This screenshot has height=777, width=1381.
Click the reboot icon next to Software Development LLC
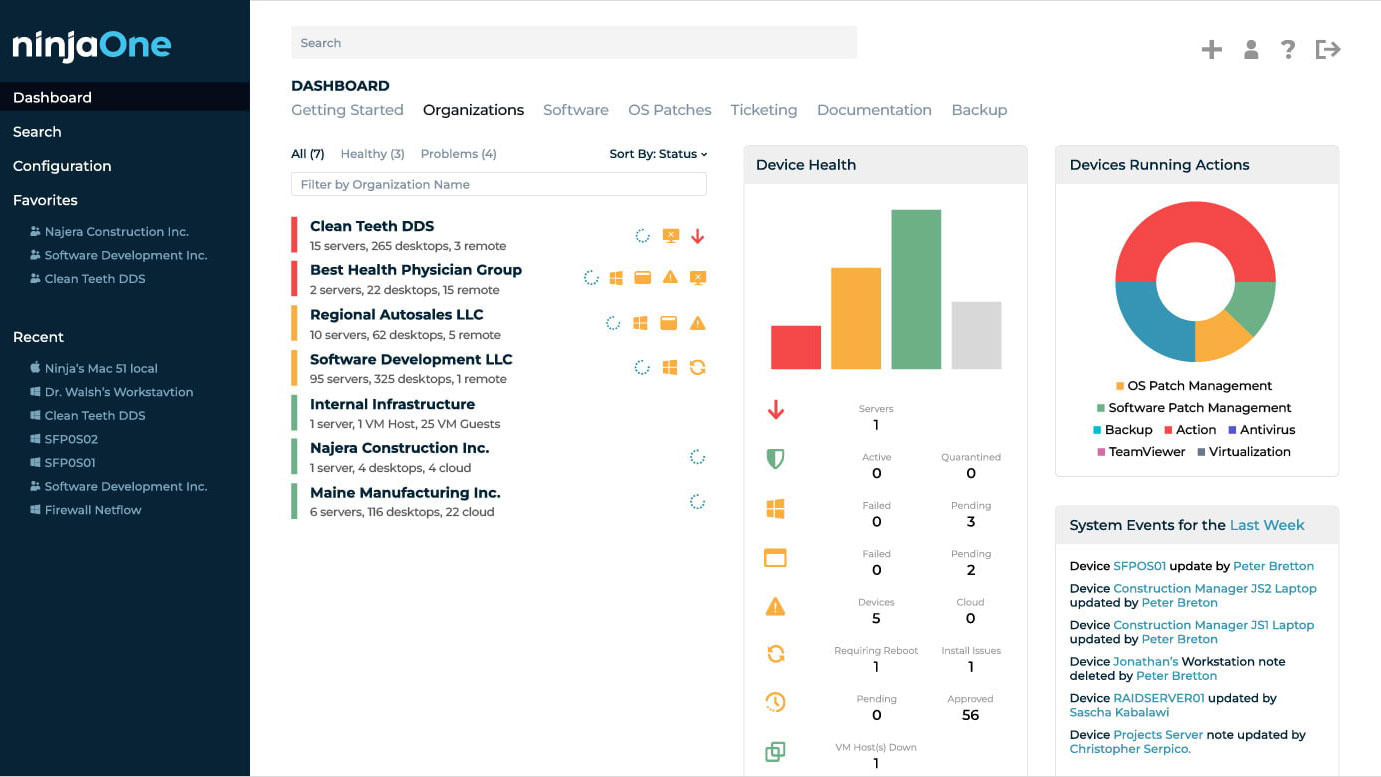(x=697, y=368)
